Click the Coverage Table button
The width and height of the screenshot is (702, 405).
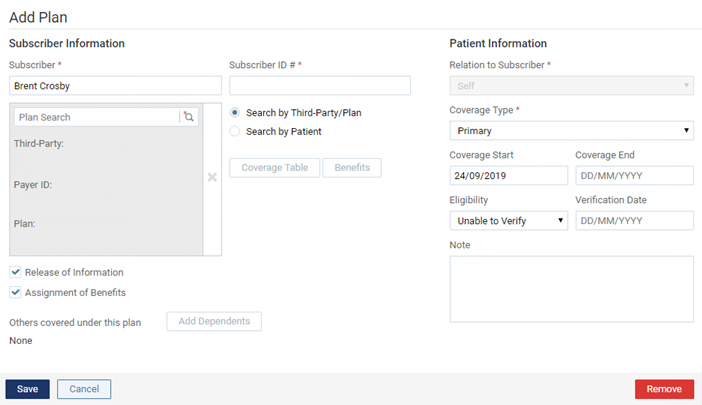(x=275, y=168)
